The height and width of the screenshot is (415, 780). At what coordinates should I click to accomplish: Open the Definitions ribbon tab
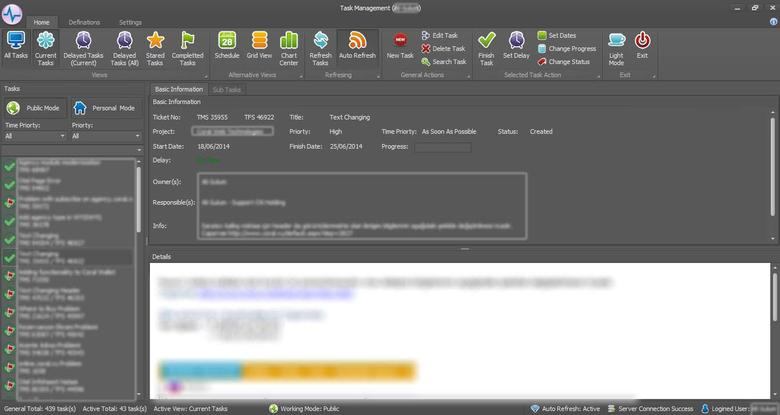tap(84, 21)
